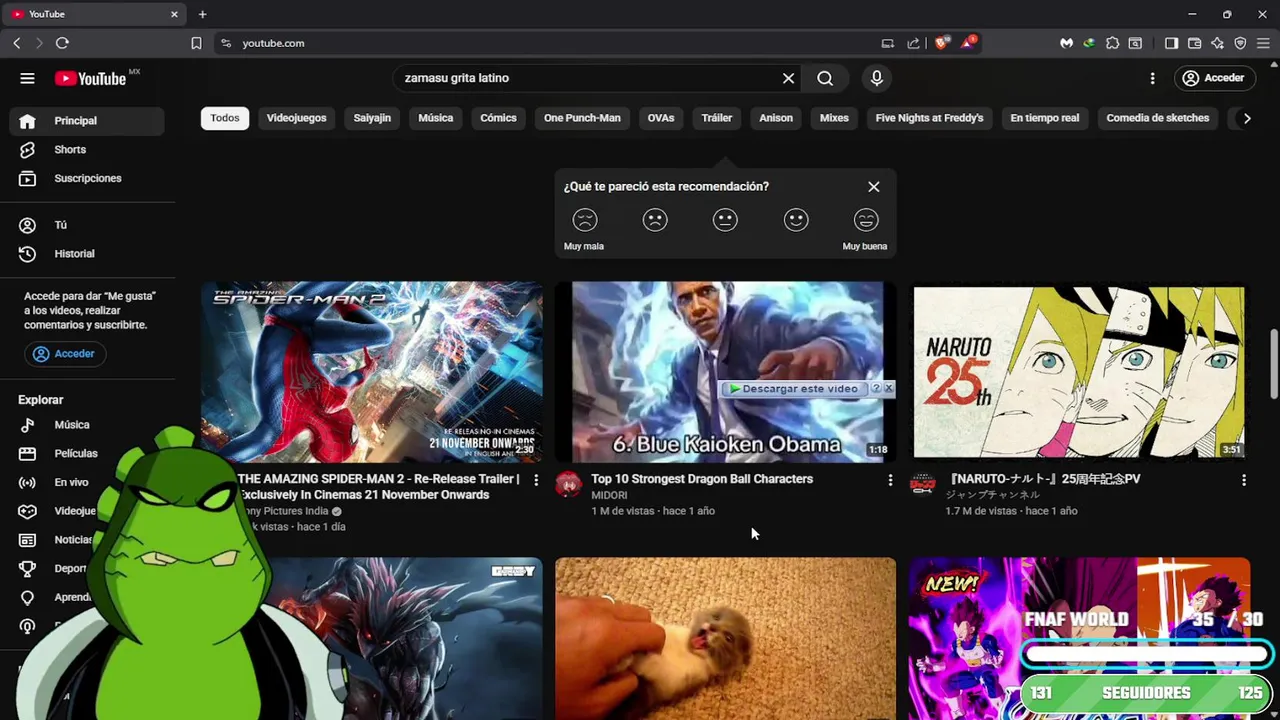Click the Acceder button in the header
This screenshot has height=720, width=1280.
(x=1214, y=78)
